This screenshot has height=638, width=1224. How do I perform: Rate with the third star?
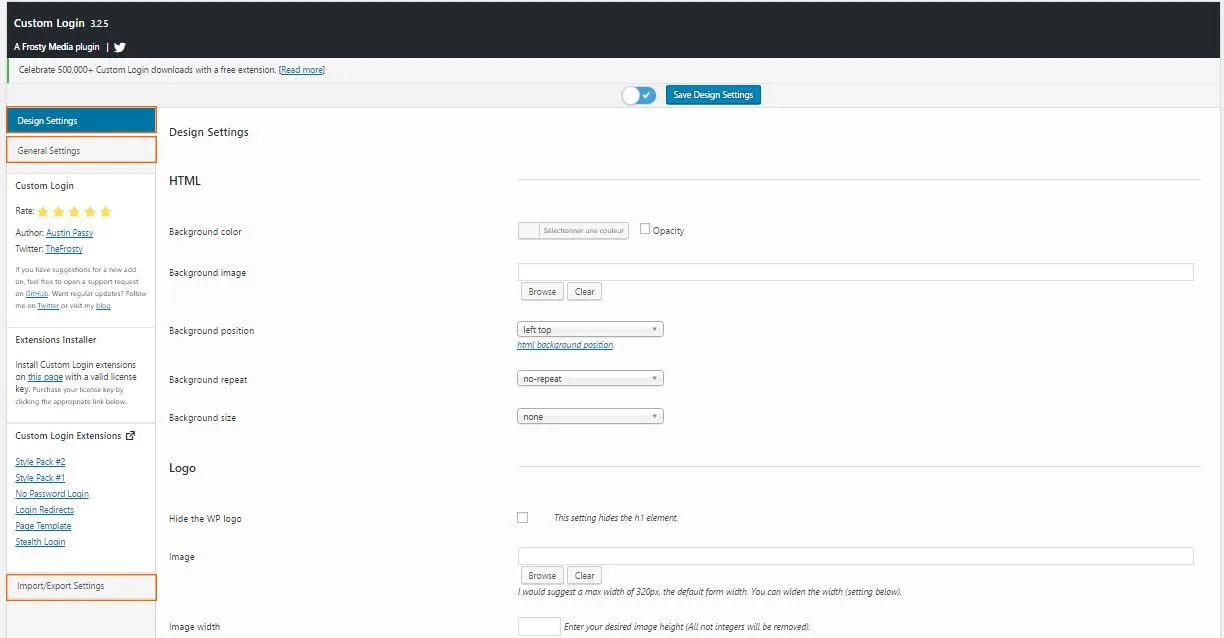pos(74,212)
